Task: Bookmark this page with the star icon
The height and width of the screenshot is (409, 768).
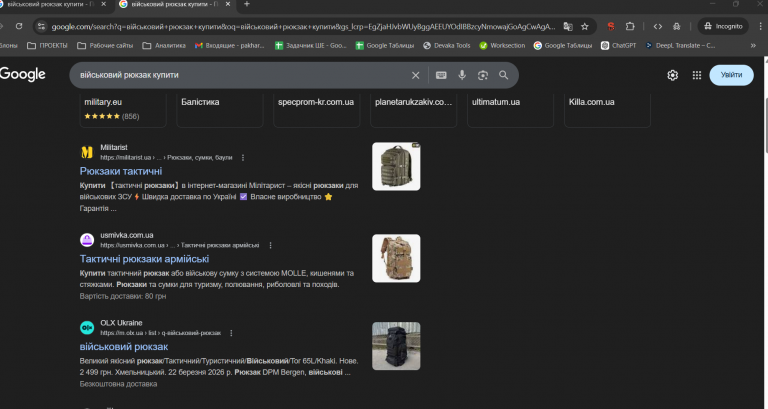Action: 585,26
